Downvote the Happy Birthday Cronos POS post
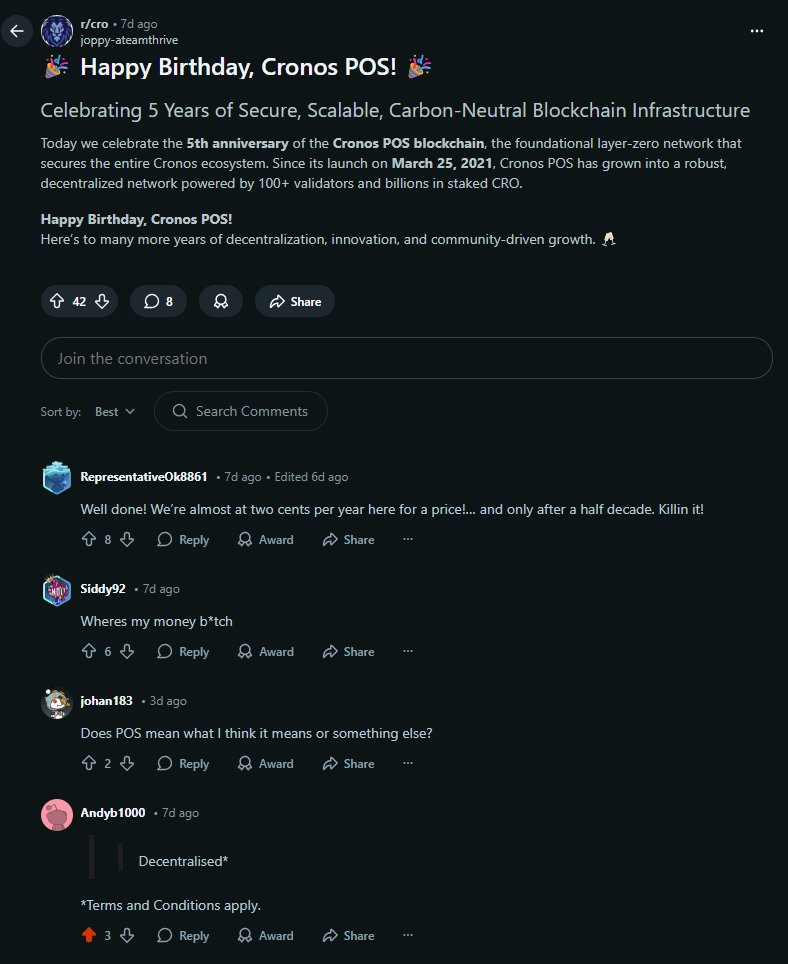The image size is (788, 964). click(102, 301)
